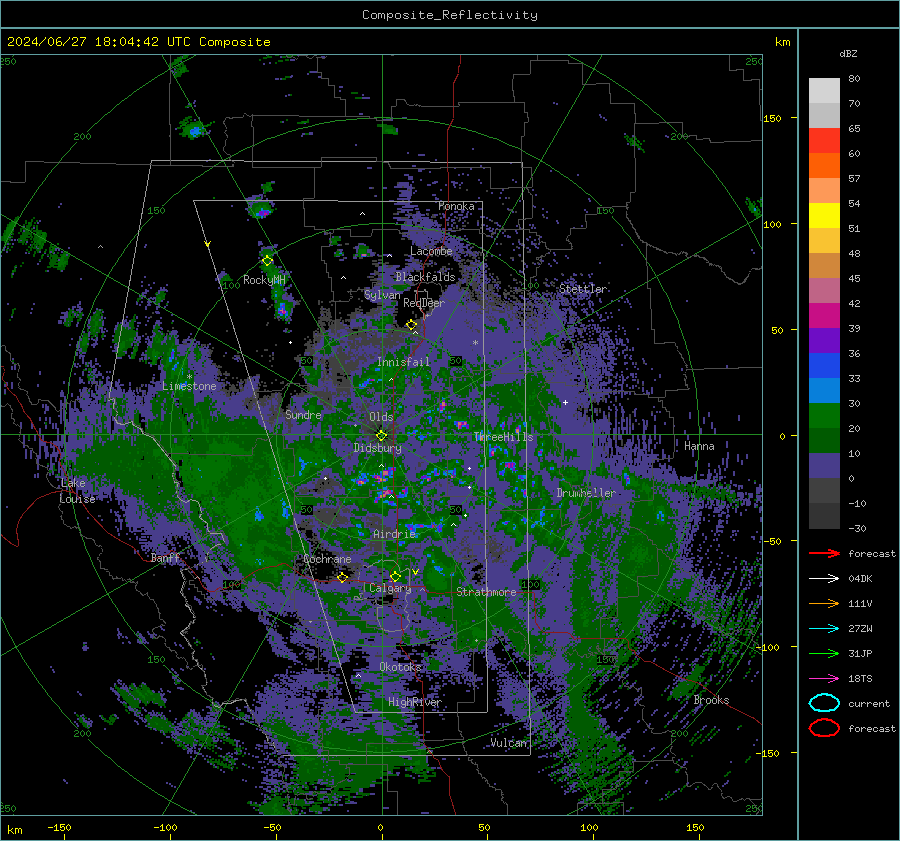Click the red 'forecast' ellipse symbol
Image resolution: width=900 pixels, height=841 pixels.
click(x=824, y=728)
